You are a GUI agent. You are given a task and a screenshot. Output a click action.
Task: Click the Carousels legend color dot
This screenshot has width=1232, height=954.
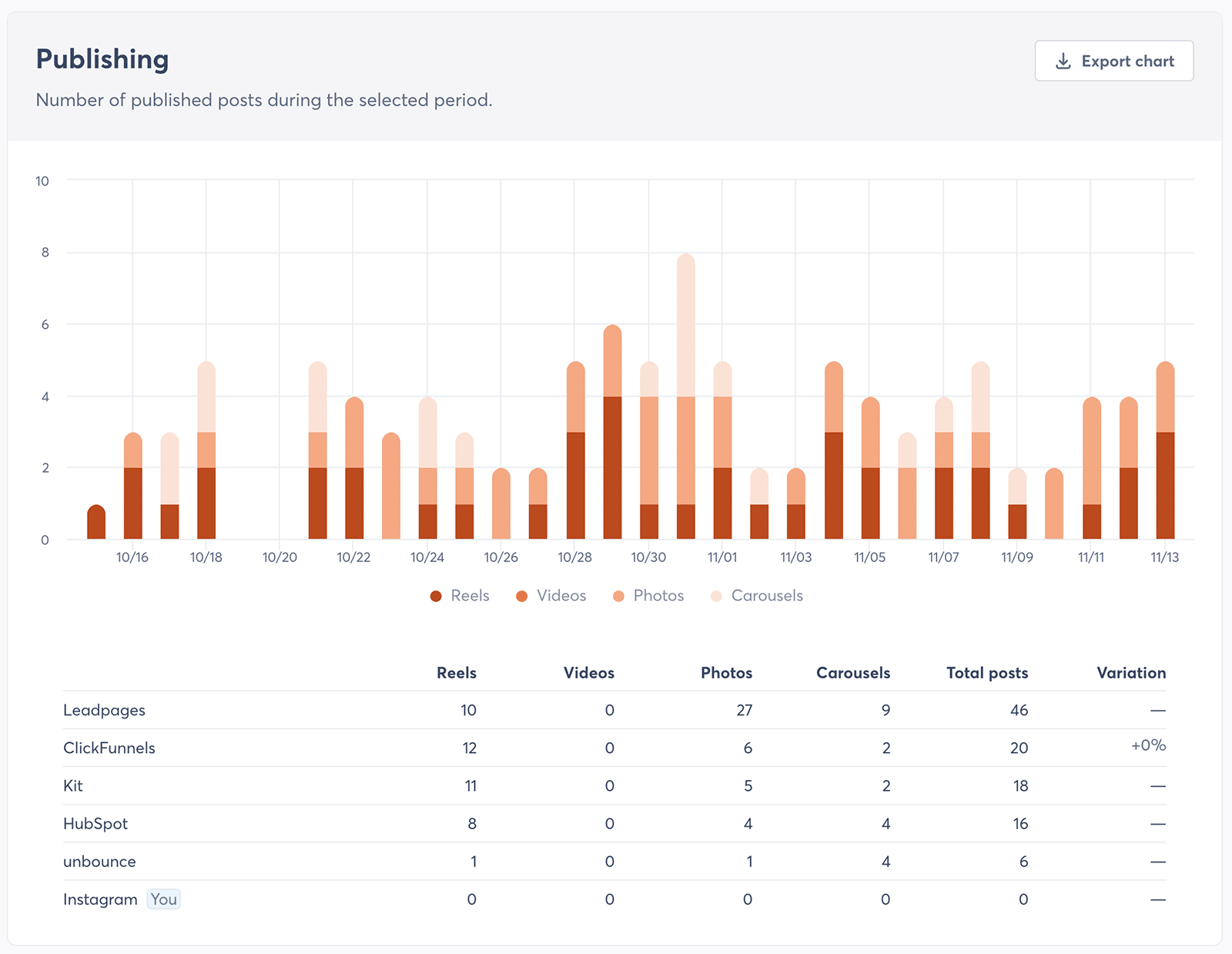(x=716, y=597)
